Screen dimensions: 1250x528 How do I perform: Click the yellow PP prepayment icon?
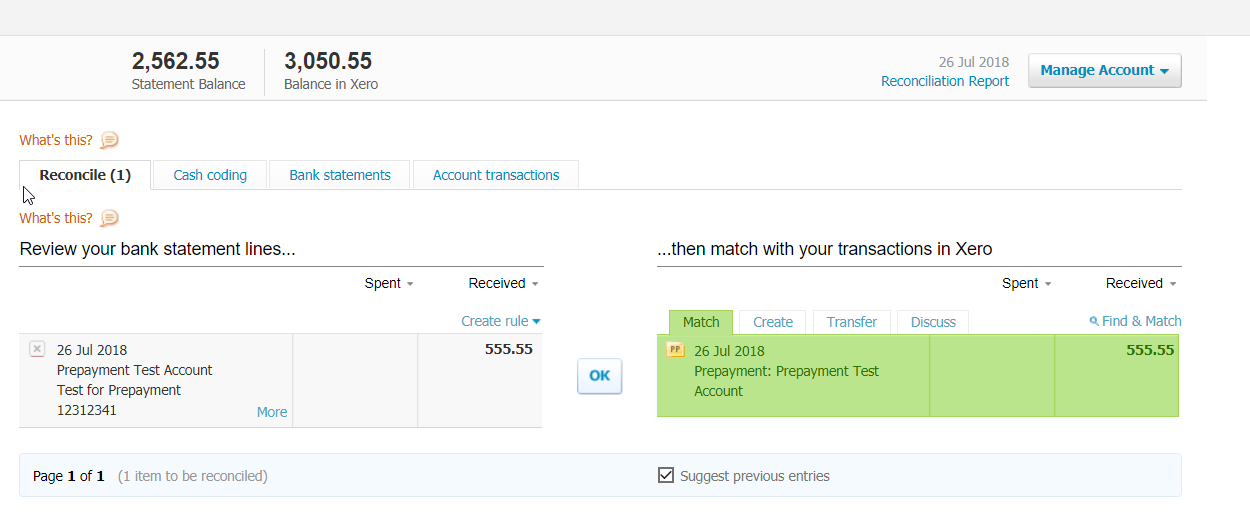tap(675, 350)
